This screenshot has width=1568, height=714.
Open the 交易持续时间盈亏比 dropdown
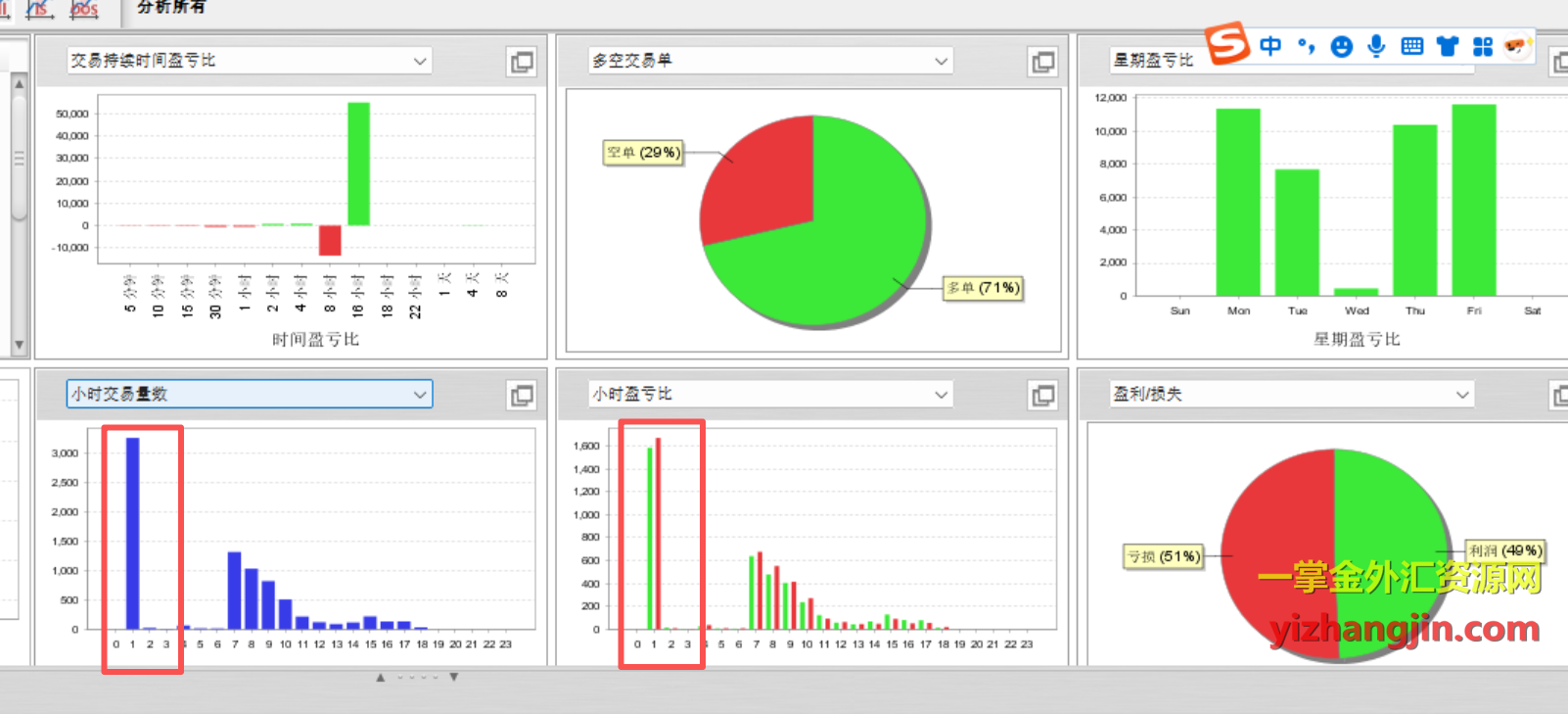[x=420, y=61]
